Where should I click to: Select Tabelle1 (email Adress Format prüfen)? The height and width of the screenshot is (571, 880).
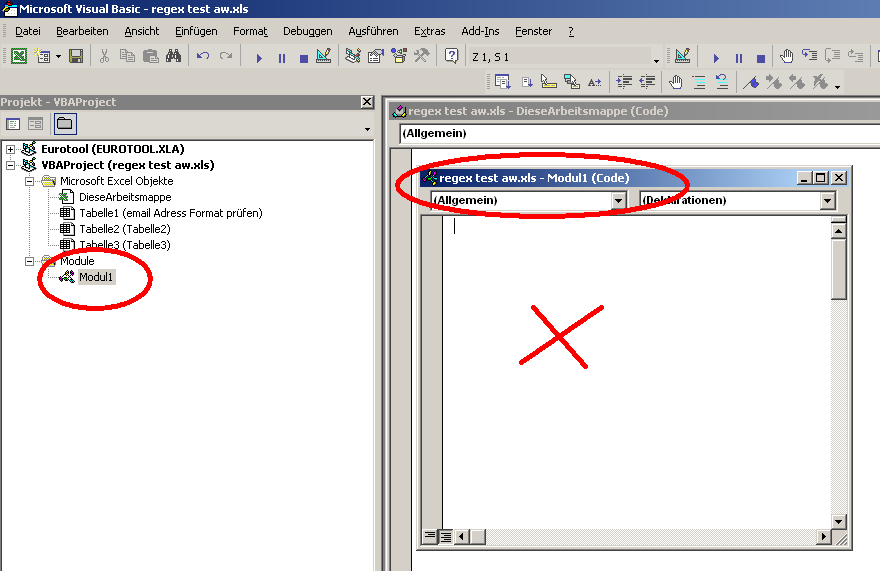pyautogui.click(x=171, y=213)
